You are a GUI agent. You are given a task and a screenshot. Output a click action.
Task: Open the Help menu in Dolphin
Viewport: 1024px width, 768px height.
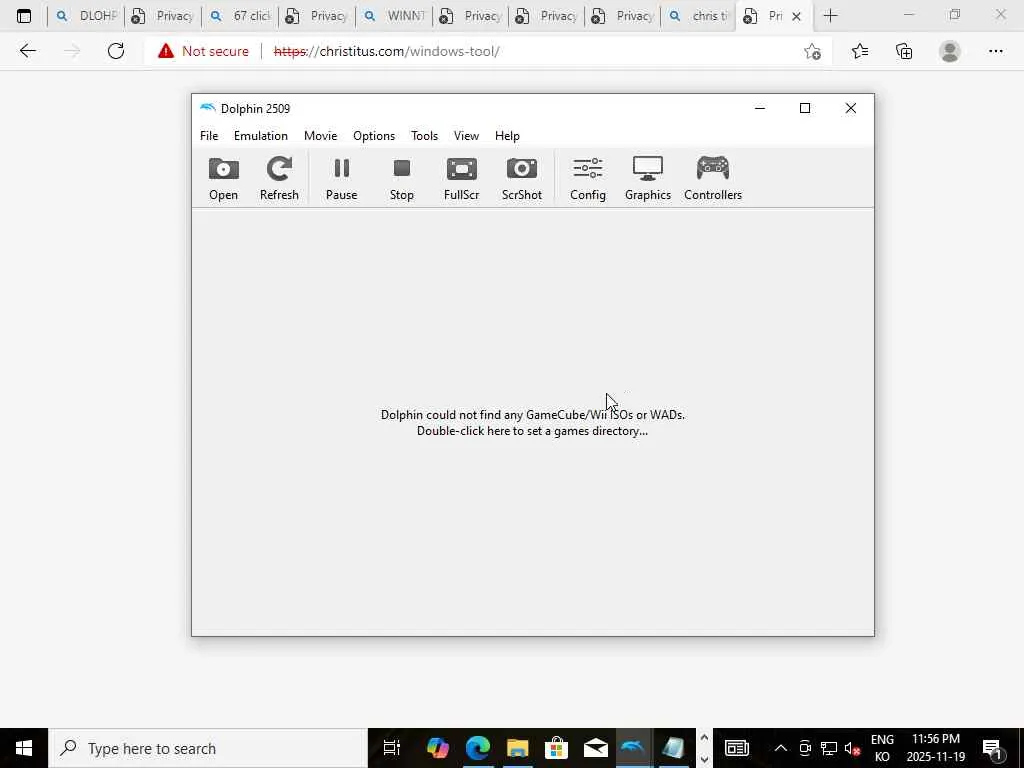(507, 136)
